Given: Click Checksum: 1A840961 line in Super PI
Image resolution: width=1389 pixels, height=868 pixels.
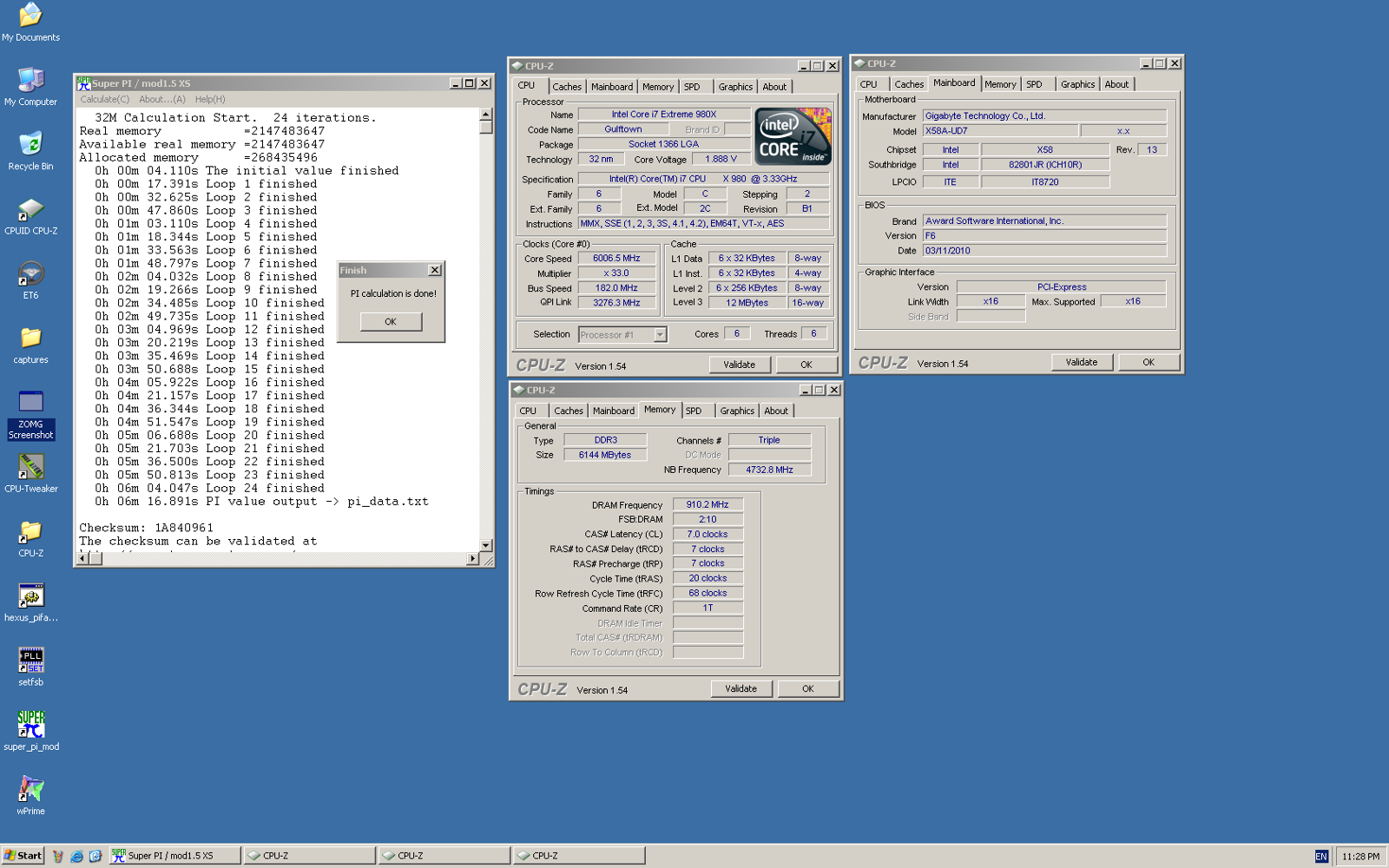Looking at the screenshot, I should [146, 528].
